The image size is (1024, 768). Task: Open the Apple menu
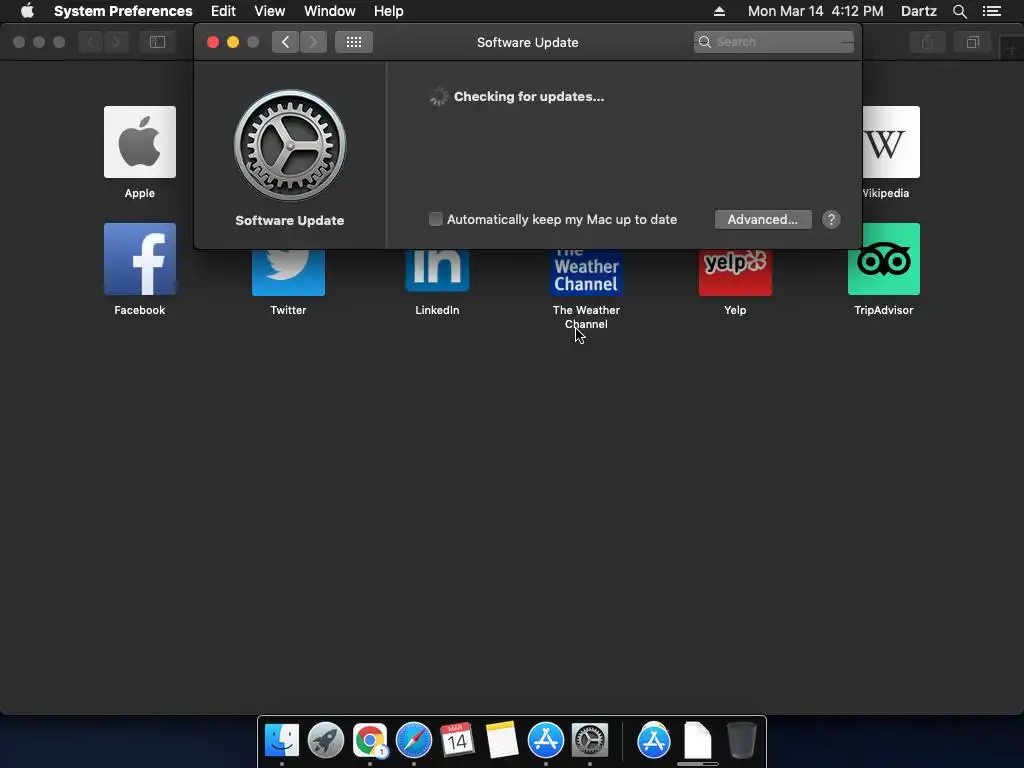click(27, 11)
